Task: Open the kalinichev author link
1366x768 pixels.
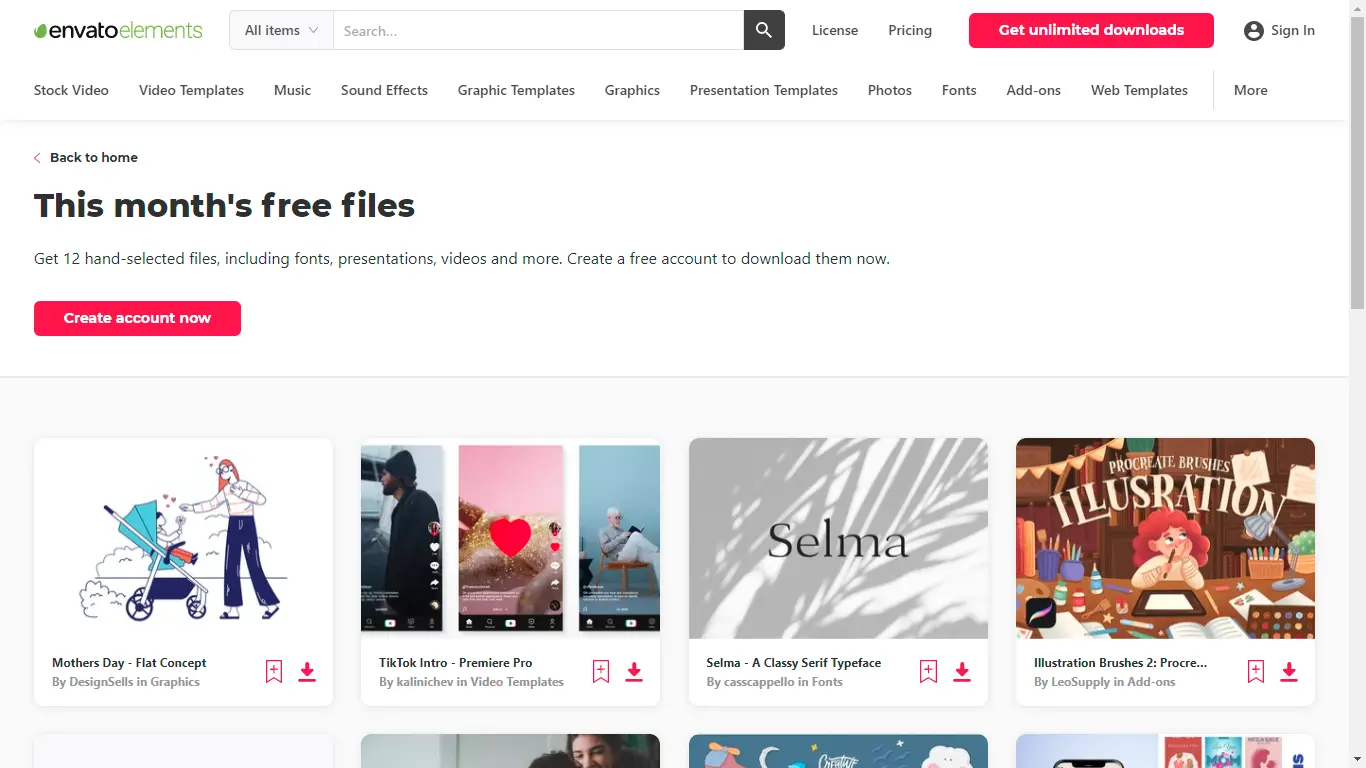Action: coord(425,682)
